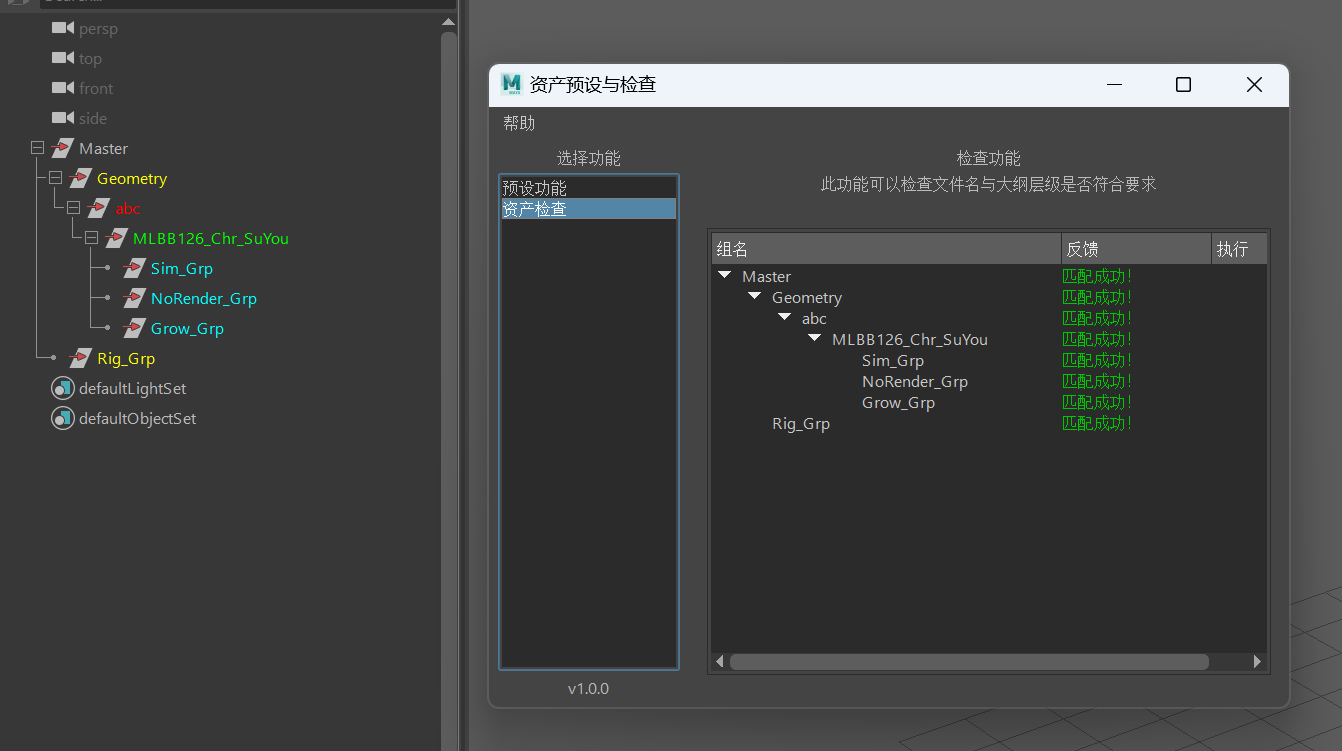
Task: Click the side camera icon in outliner
Action: tap(63, 118)
